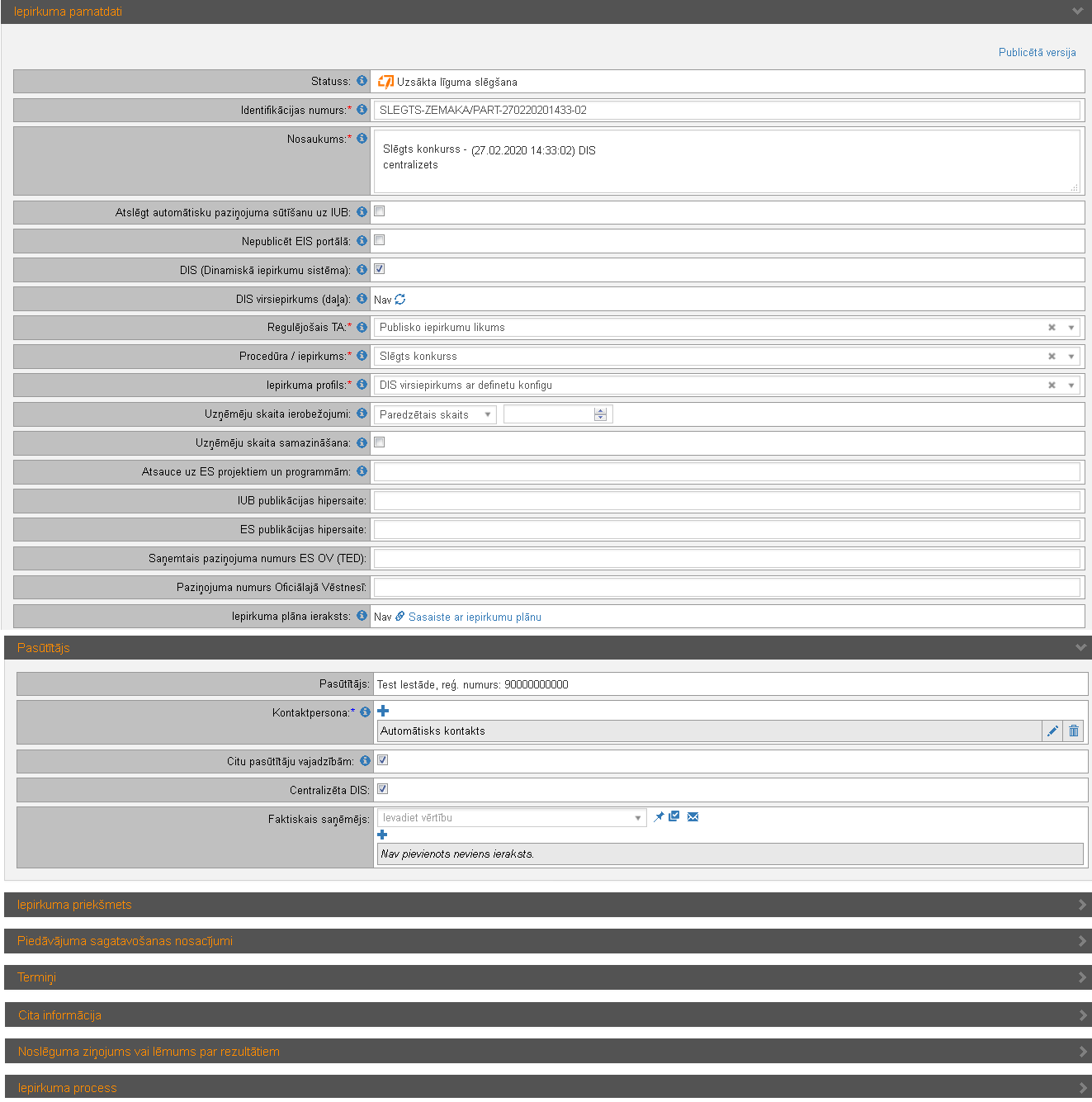Click the checklist icon beside Faktiskais saņēmējs
The image size is (1092, 1102).
(x=674, y=817)
